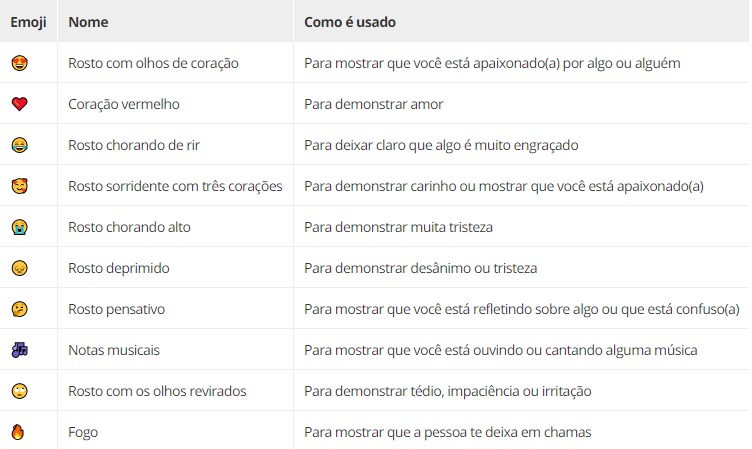Click the rolling eyes face emoji

[20, 391]
